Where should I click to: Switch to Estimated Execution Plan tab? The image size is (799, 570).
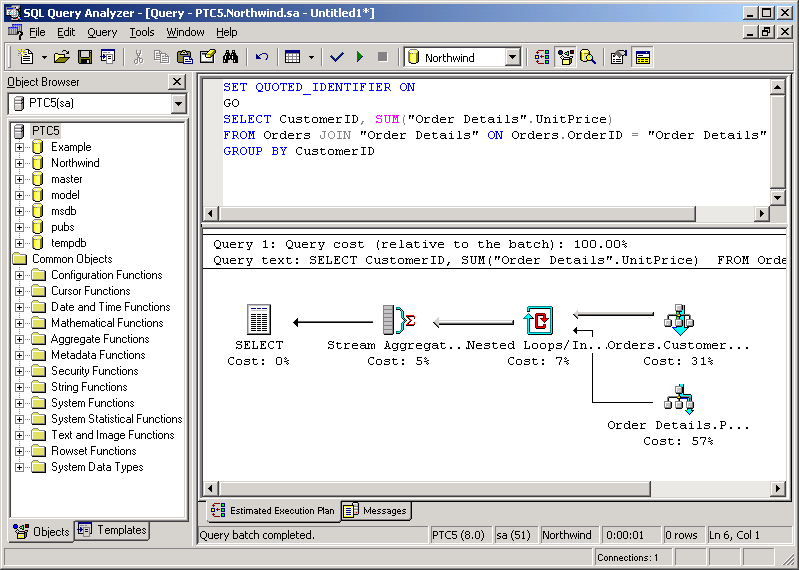(273, 511)
